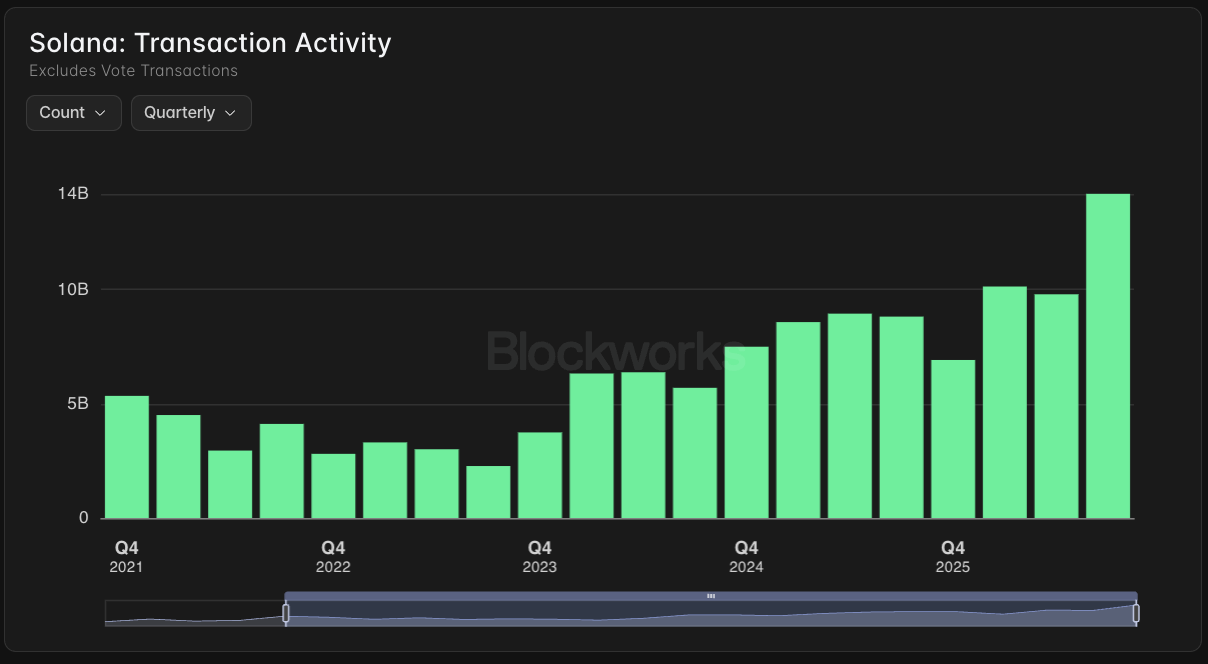Click the bar above Q4 2023 label
Screen dimensions: 1208x664
point(540,475)
